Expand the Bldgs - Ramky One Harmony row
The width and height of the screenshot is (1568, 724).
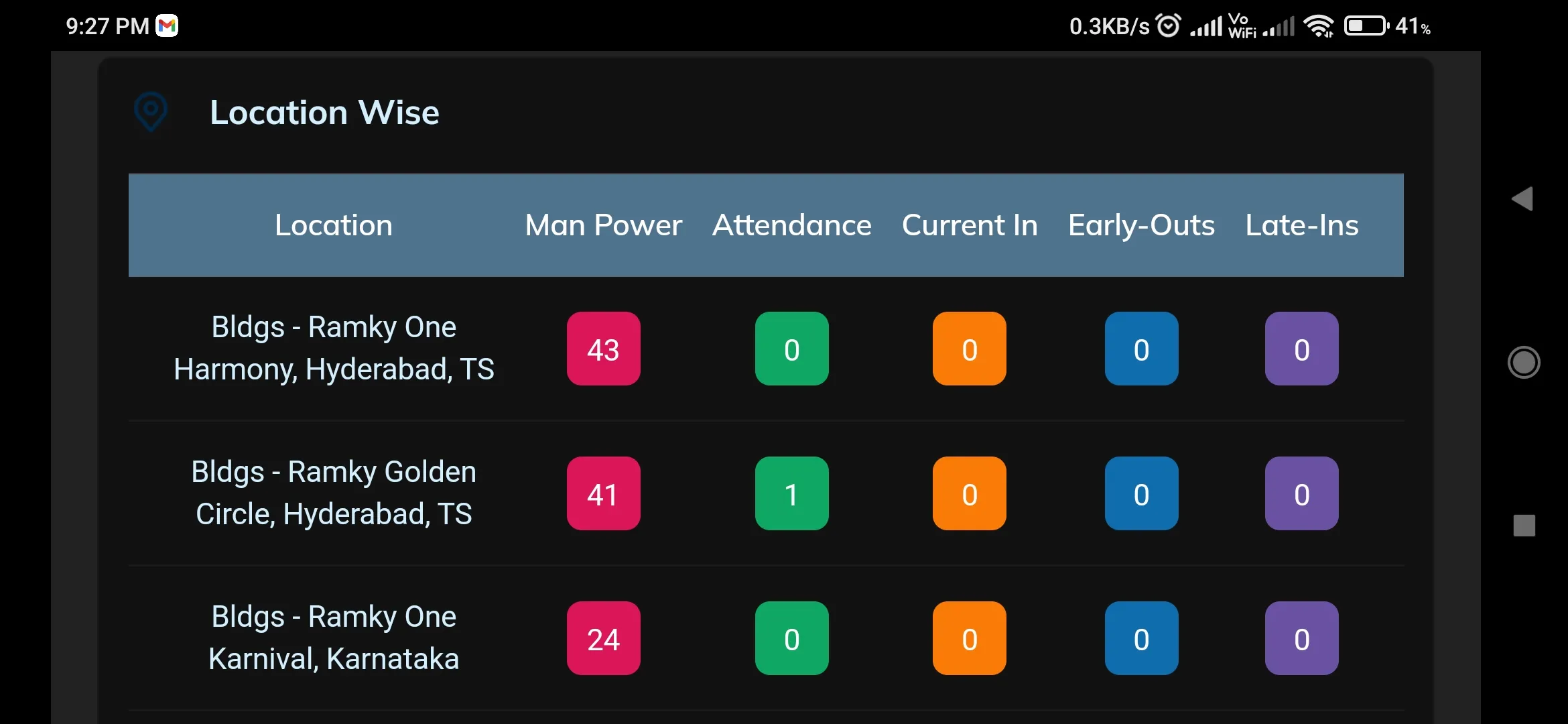335,347
